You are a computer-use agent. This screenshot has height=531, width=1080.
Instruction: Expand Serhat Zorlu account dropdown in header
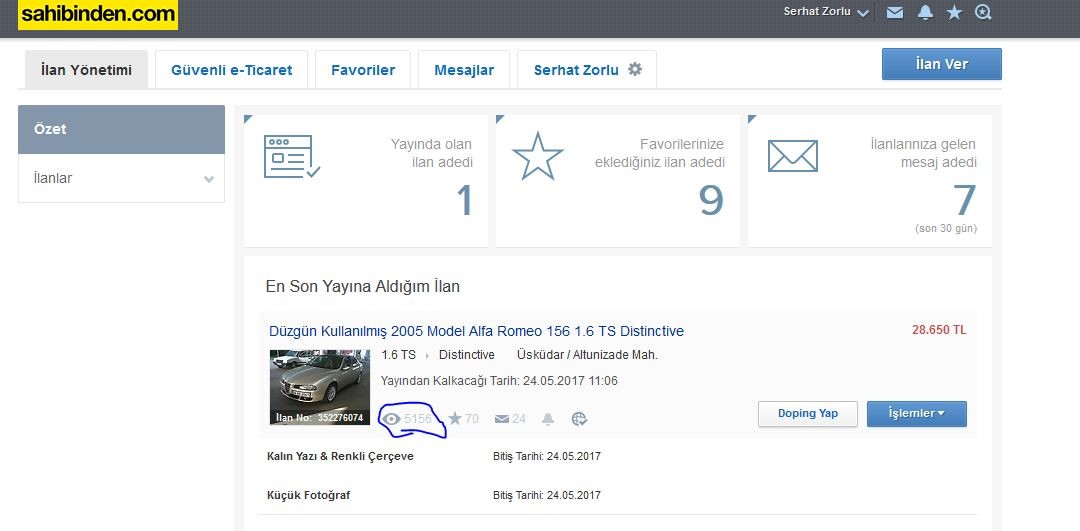(x=826, y=13)
